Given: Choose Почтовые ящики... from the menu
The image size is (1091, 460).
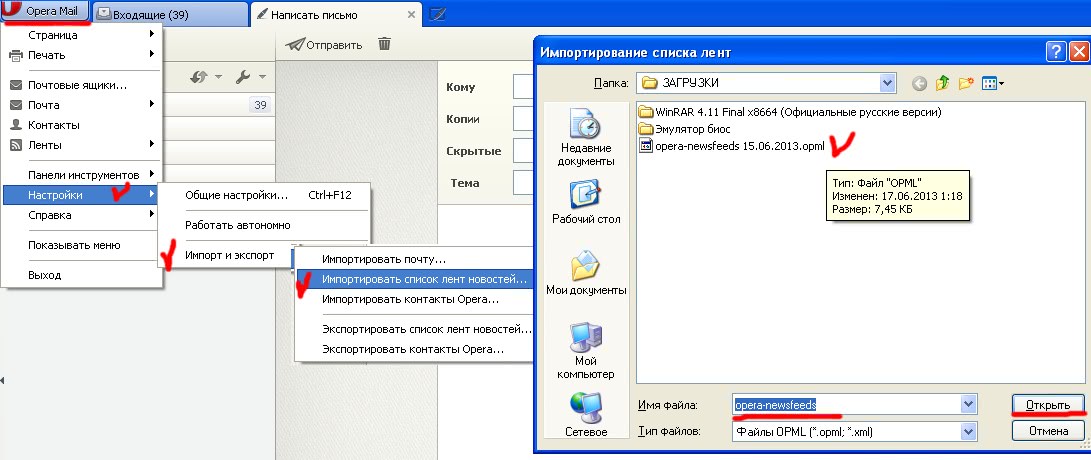Looking at the screenshot, I should [x=82, y=86].
